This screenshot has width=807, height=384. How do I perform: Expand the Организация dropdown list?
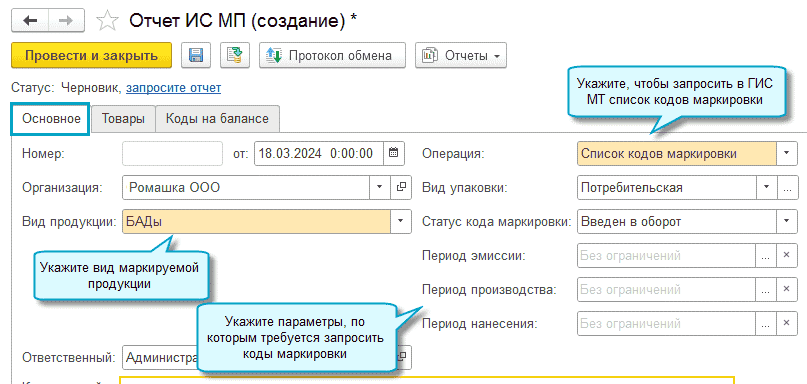(380, 187)
